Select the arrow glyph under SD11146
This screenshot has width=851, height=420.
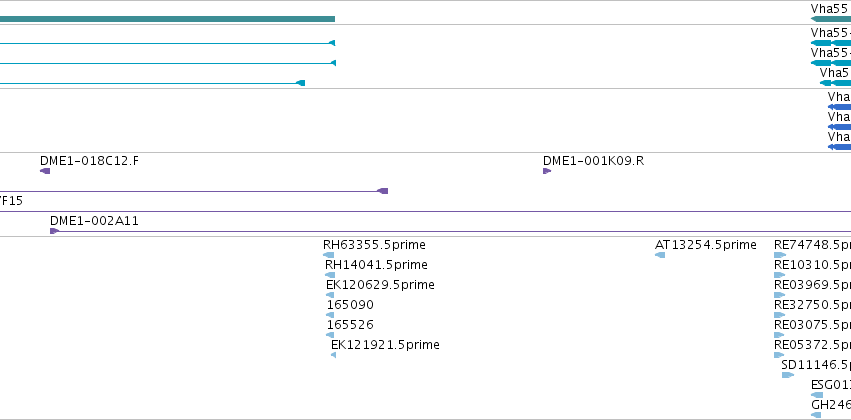788,375
